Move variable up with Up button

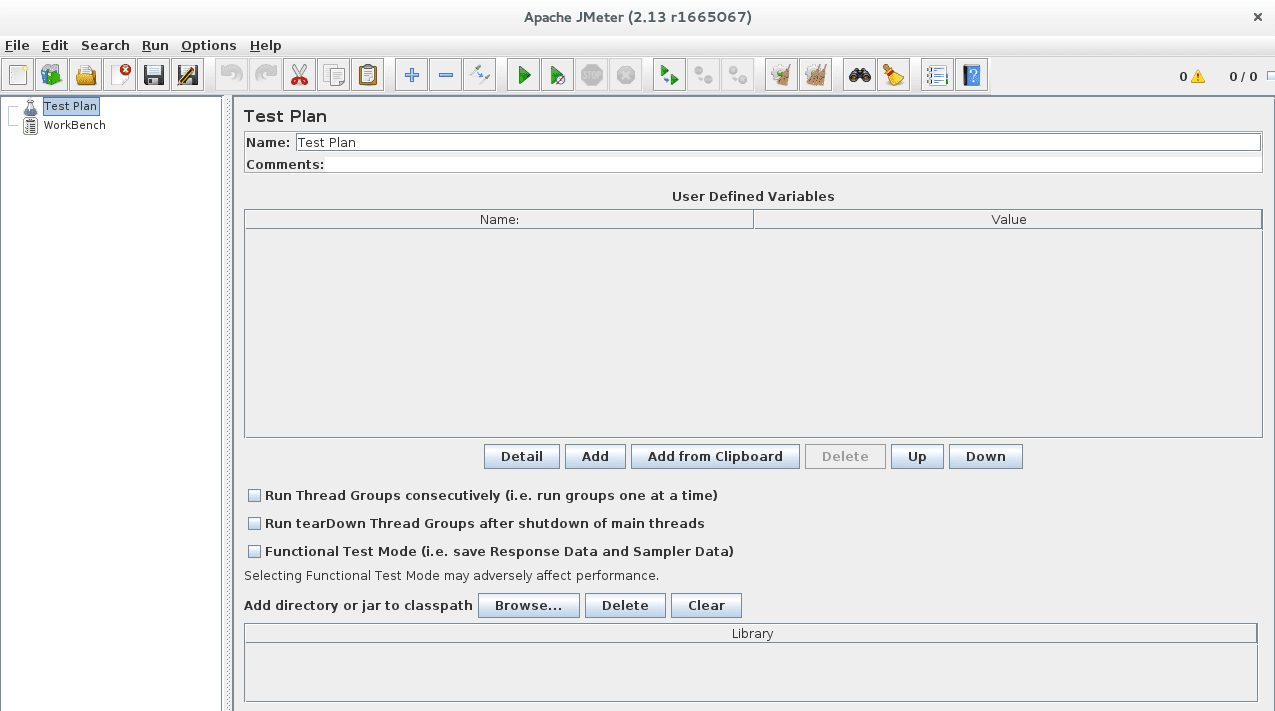(x=917, y=456)
